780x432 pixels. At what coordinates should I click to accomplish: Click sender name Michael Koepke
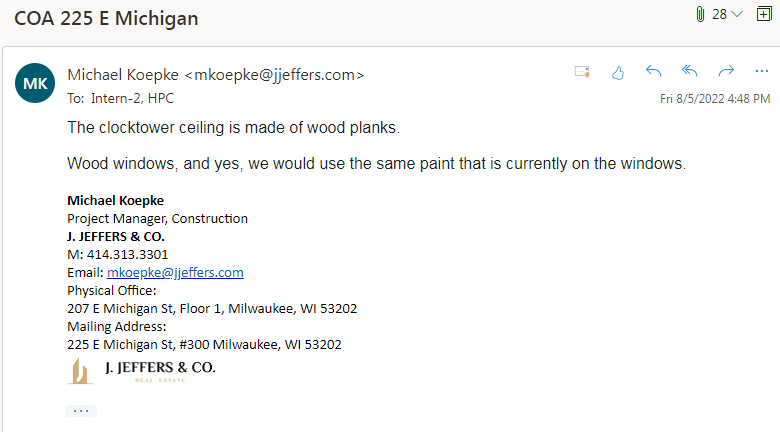124,74
